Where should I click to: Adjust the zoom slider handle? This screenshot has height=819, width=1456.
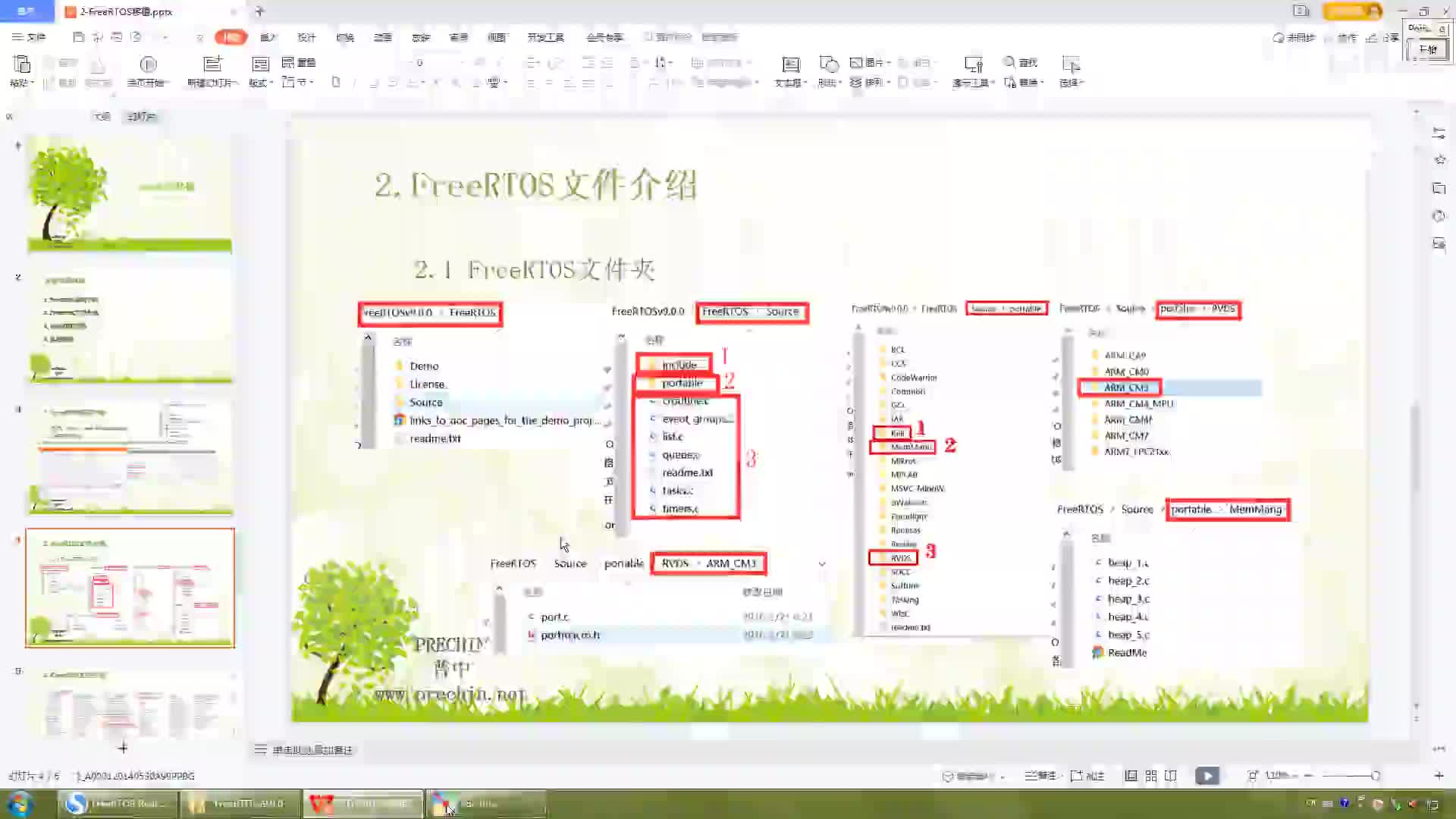(1375, 775)
